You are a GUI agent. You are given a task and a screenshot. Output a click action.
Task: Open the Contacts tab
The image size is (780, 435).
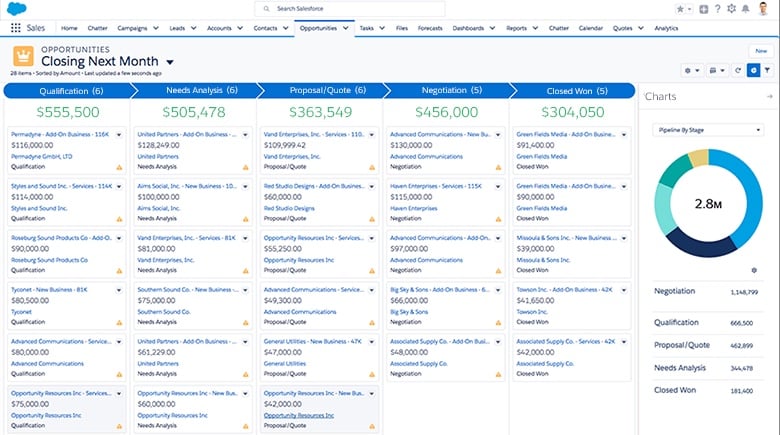click(x=265, y=28)
